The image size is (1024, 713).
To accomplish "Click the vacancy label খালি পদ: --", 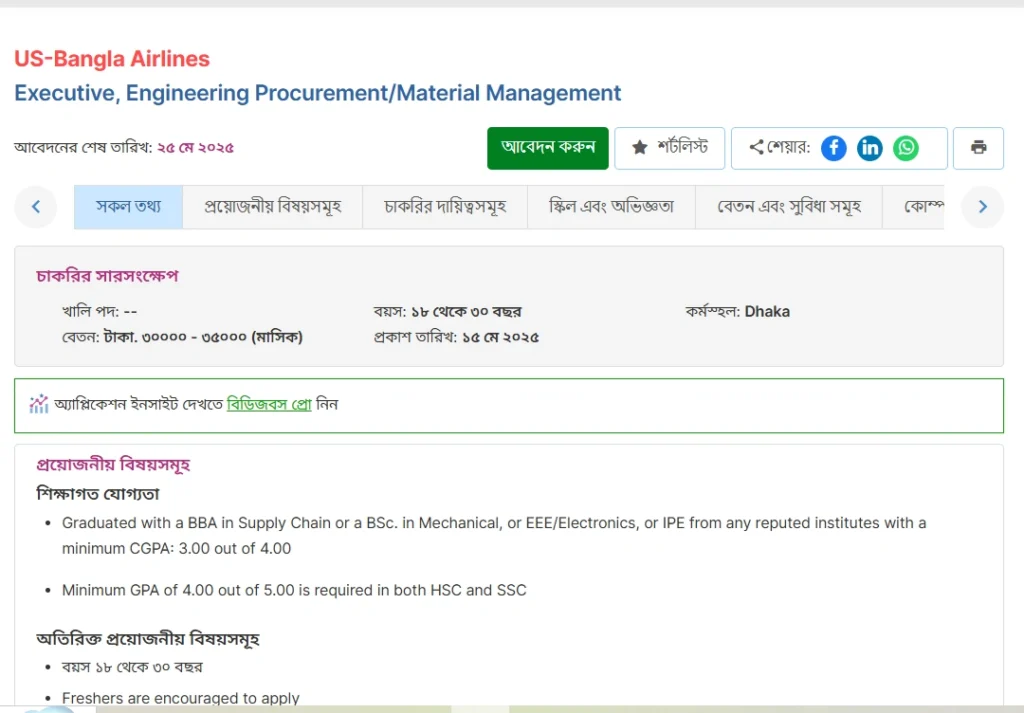I will tap(99, 311).
